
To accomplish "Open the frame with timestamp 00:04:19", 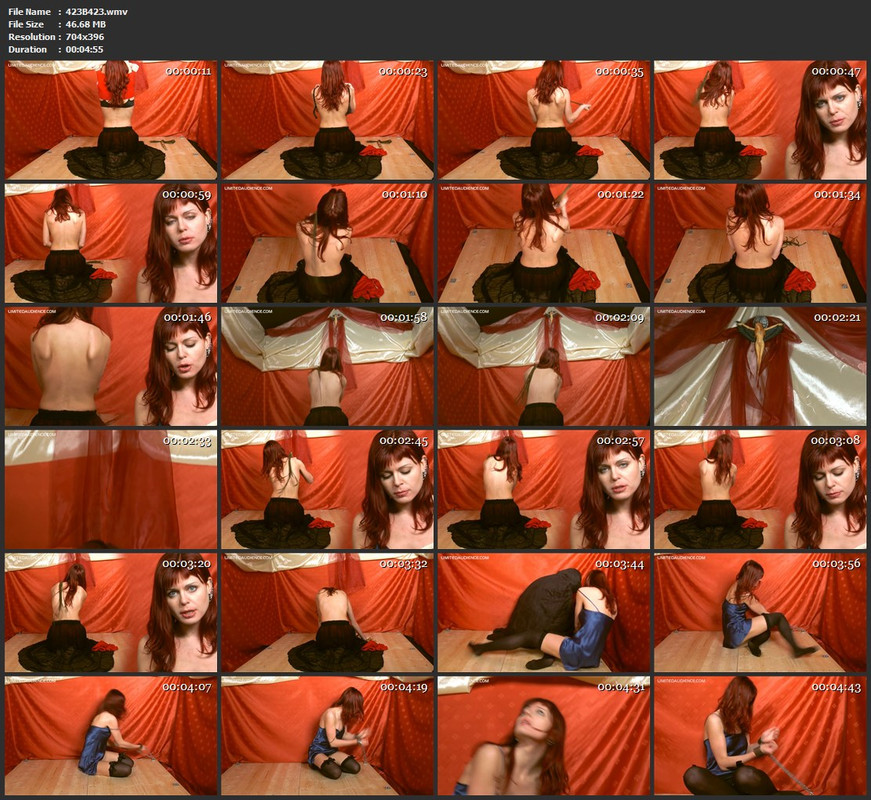I will point(327,736).
